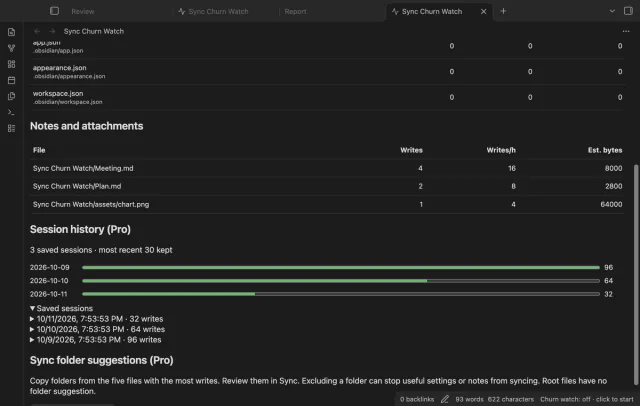
Task: Open the more options ellipsis menu
Action: [626, 31]
